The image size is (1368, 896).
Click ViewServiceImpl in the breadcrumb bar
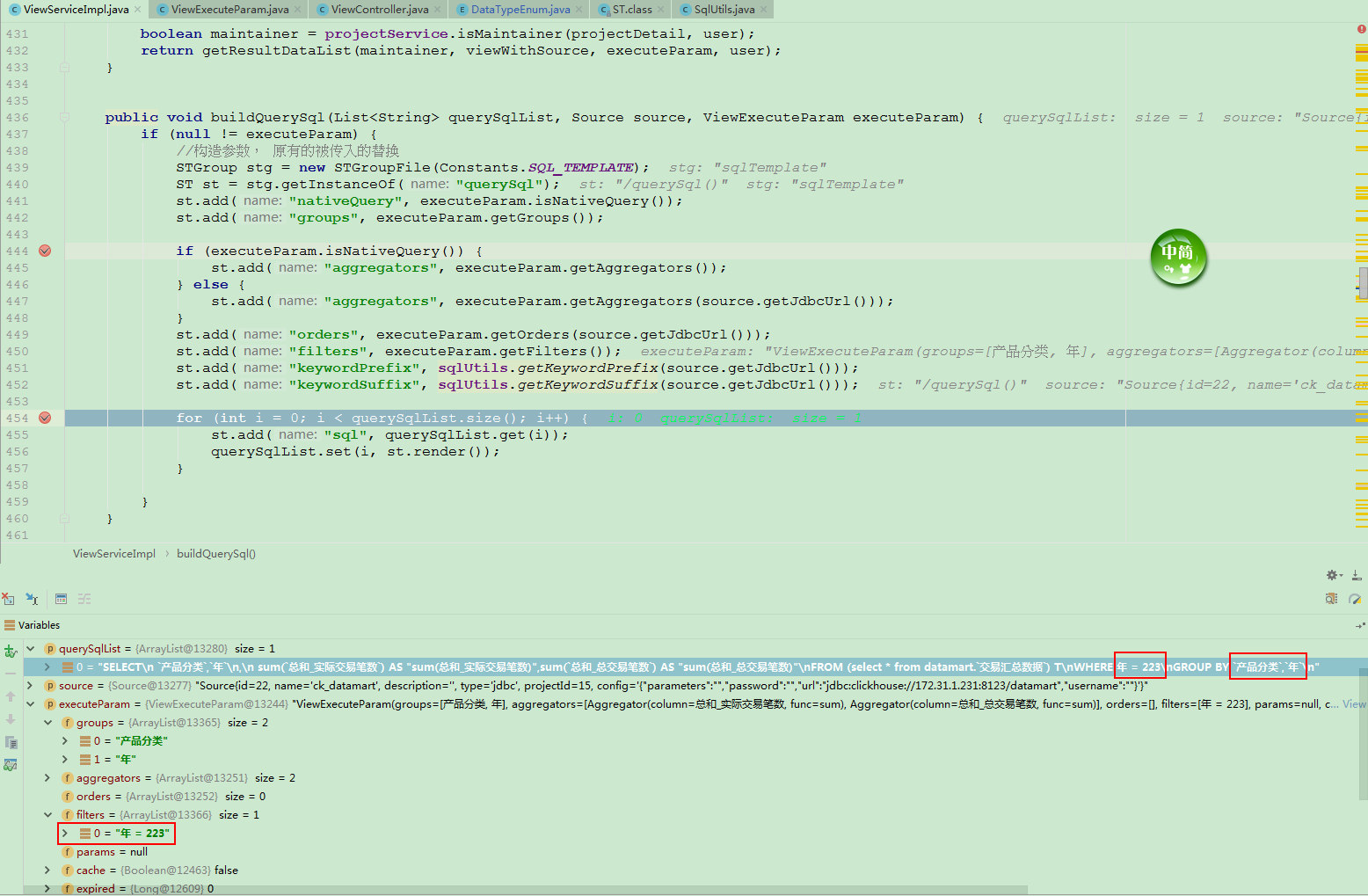113,553
